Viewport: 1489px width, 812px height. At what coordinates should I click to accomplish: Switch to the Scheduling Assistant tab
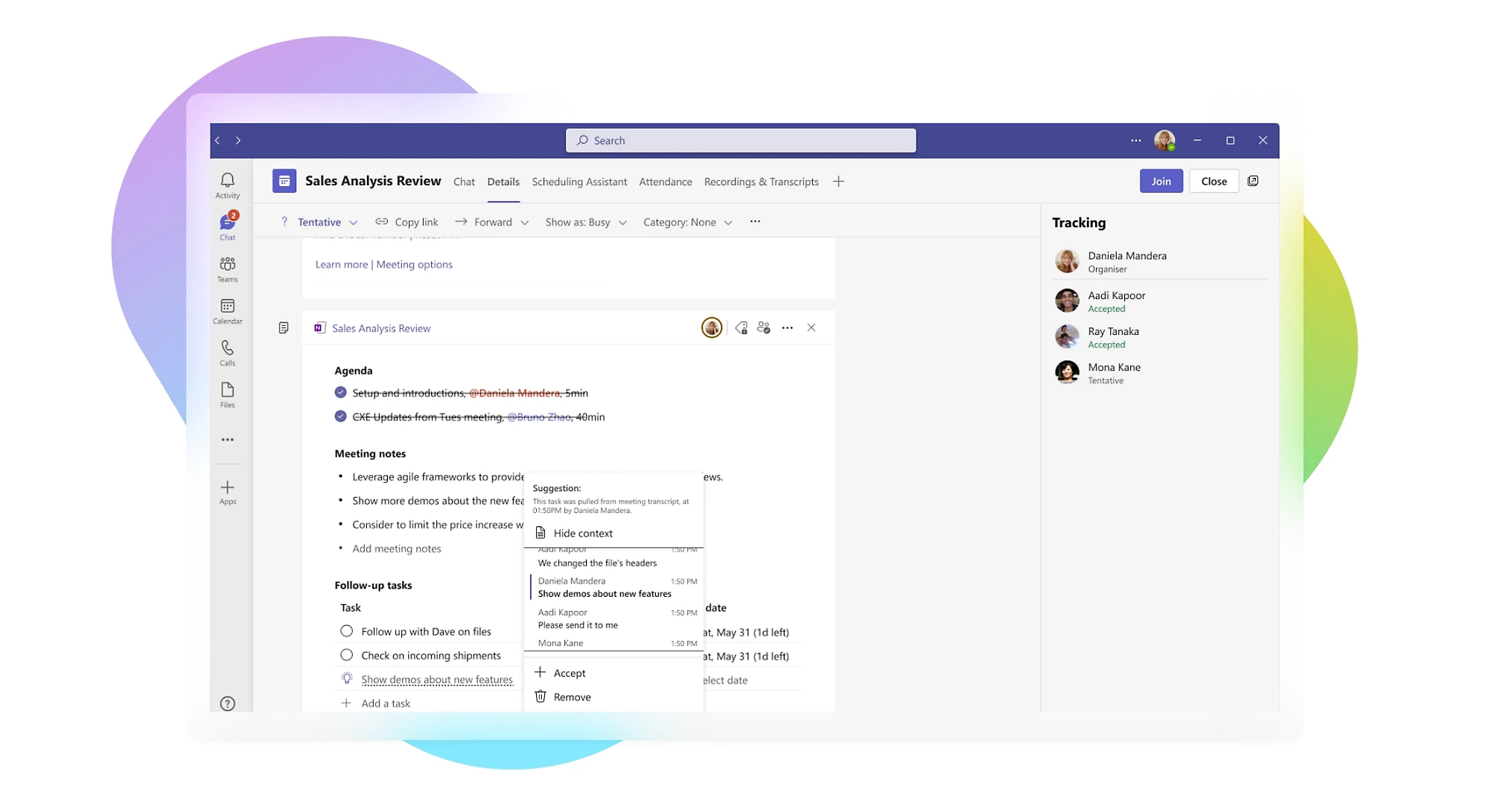(x=578, y=182)
